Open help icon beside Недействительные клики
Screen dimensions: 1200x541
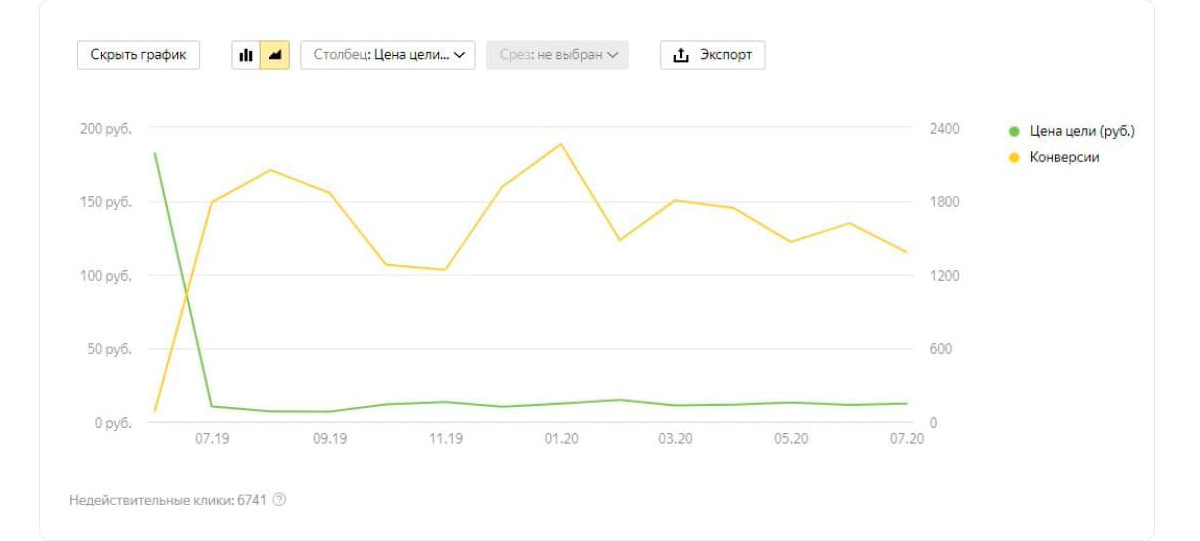click(279, 500)
